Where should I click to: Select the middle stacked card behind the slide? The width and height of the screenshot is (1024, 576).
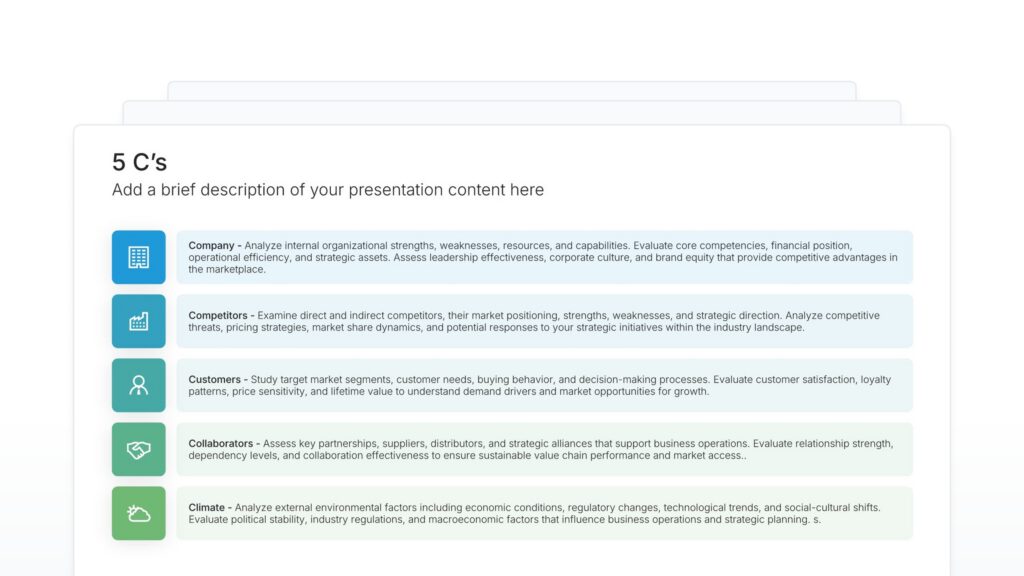pyautogui.click(x=512, y=112)
